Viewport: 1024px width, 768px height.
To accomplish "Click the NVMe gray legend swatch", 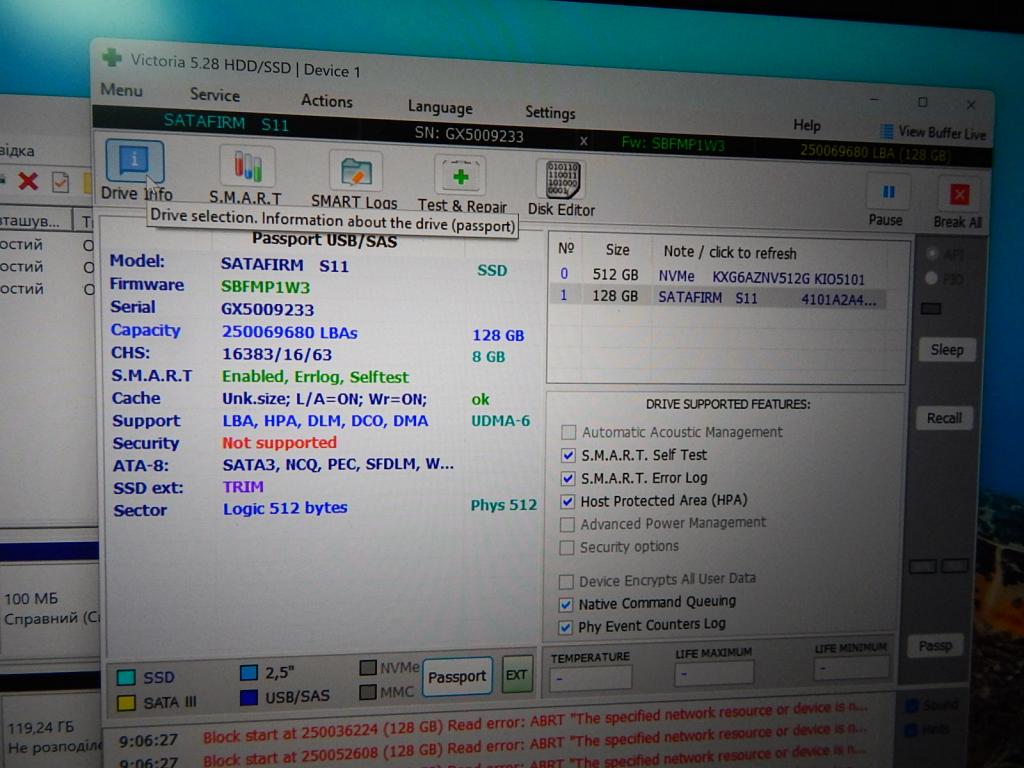I will [368, 667].
